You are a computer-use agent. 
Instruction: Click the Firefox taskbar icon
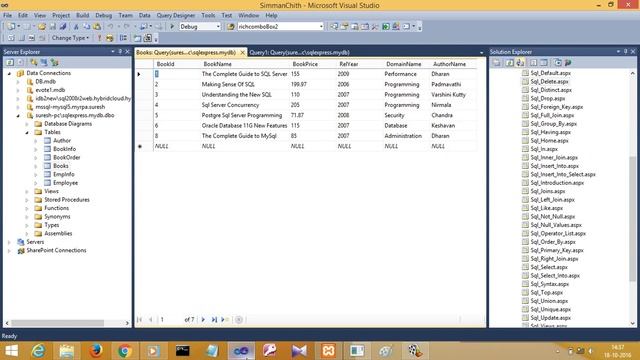click(x=96, y=351)
